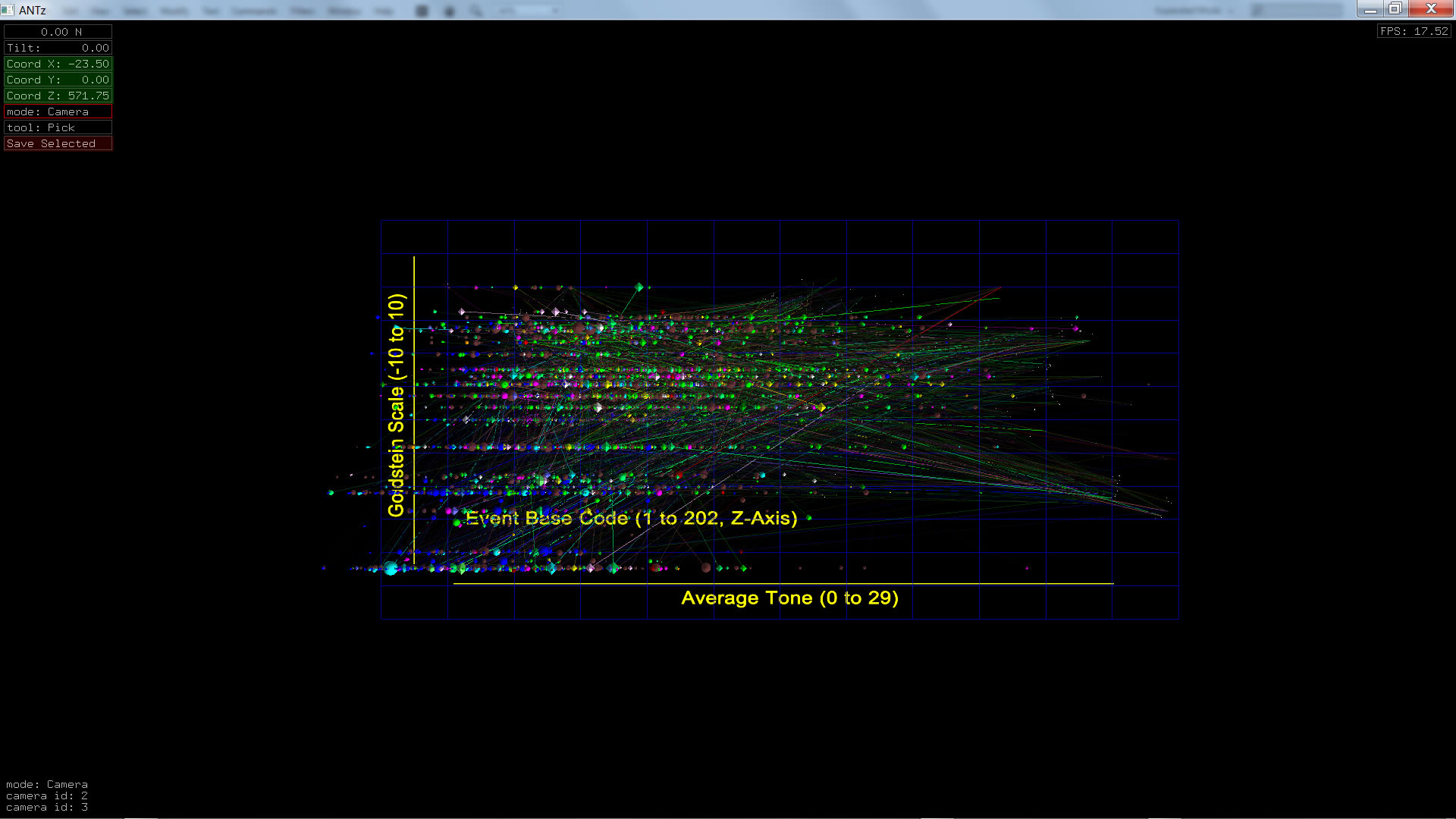Select the Coord Z value field
The height and width of the screenshot is (819, 1456).
coord(58,96)
